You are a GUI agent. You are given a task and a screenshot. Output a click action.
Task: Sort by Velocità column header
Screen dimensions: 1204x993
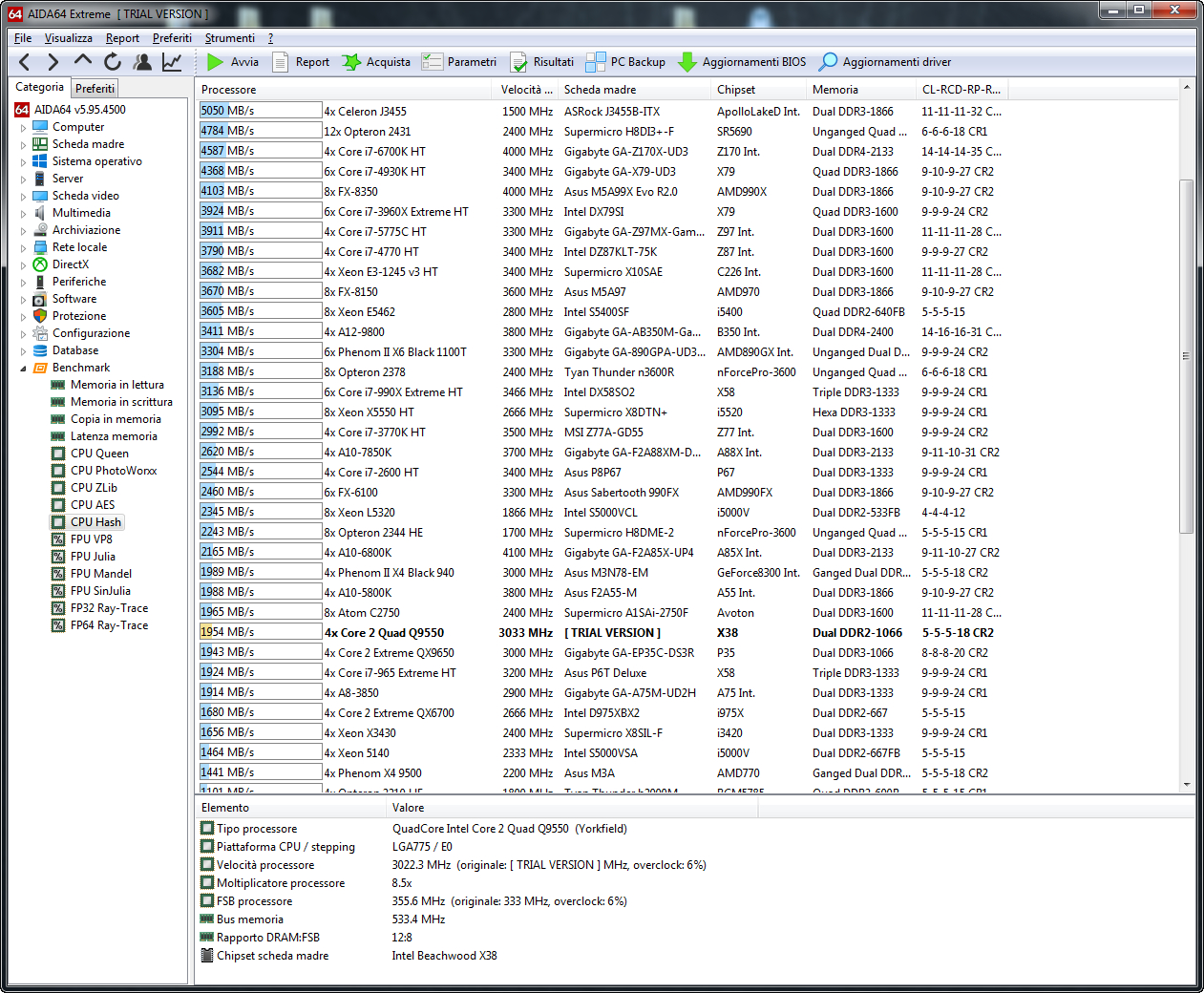525,90
